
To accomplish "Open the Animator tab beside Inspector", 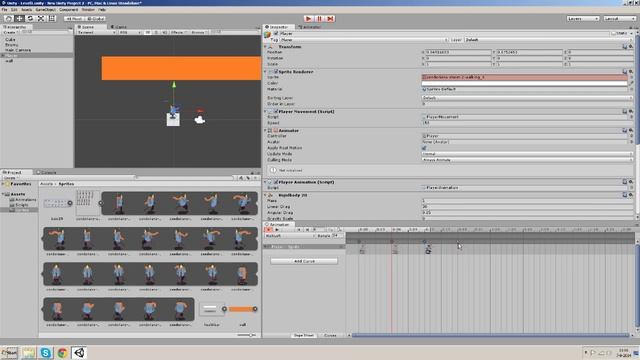I will point(310,27).
